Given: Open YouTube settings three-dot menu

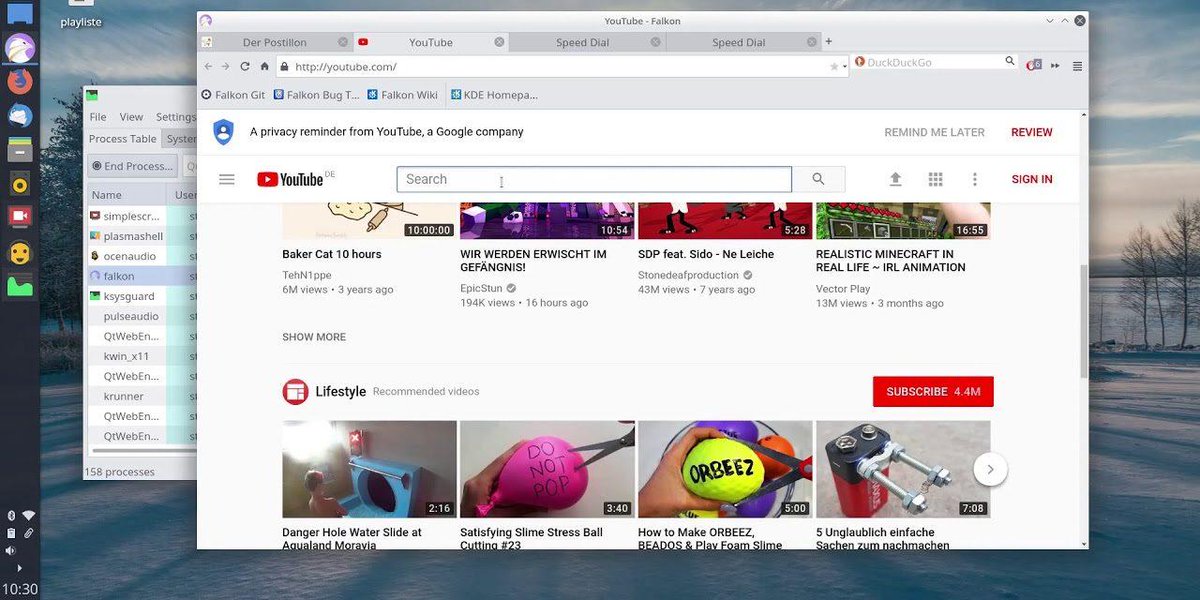Looking at the screenshot, I should pyautogui.click(x=975, y=179).
